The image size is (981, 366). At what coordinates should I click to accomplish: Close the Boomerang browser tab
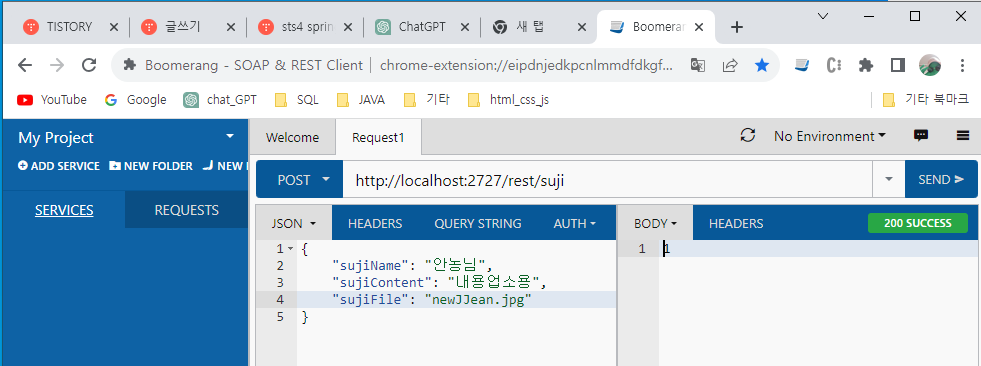point(699,27)
